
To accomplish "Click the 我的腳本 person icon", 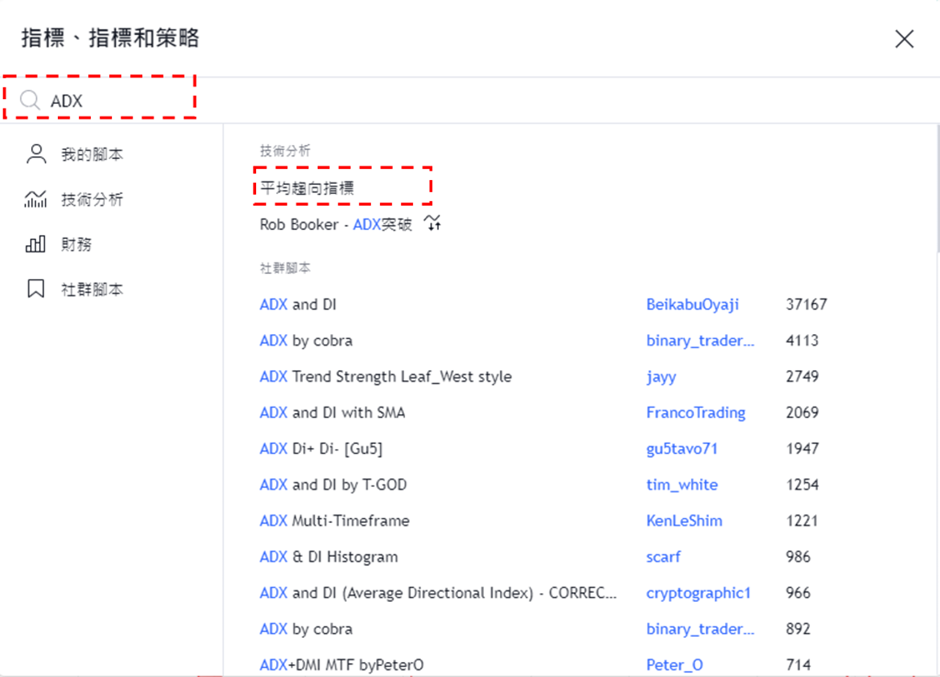I will pyautogui.click(x=36, y=154).
